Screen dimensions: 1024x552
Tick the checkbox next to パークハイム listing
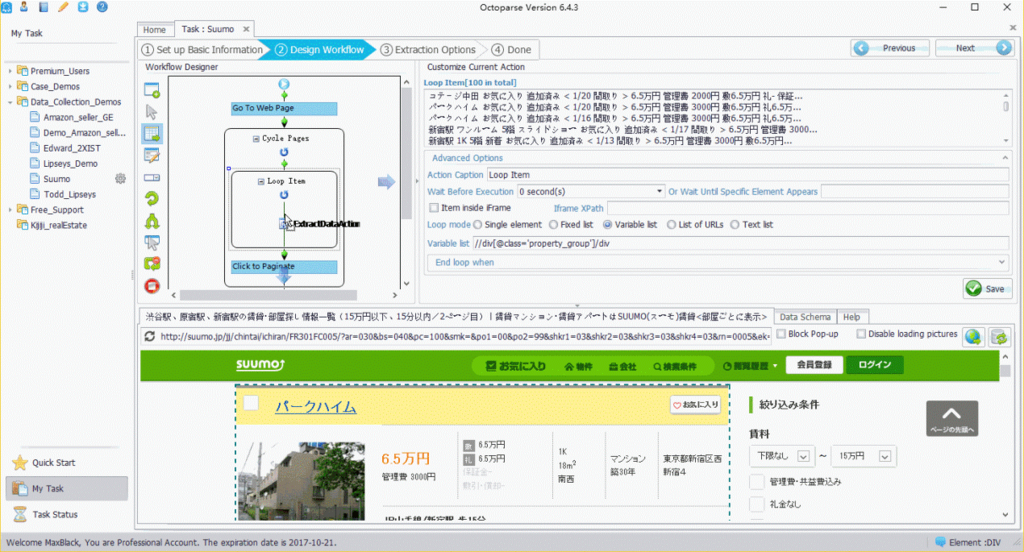[251, 404]
